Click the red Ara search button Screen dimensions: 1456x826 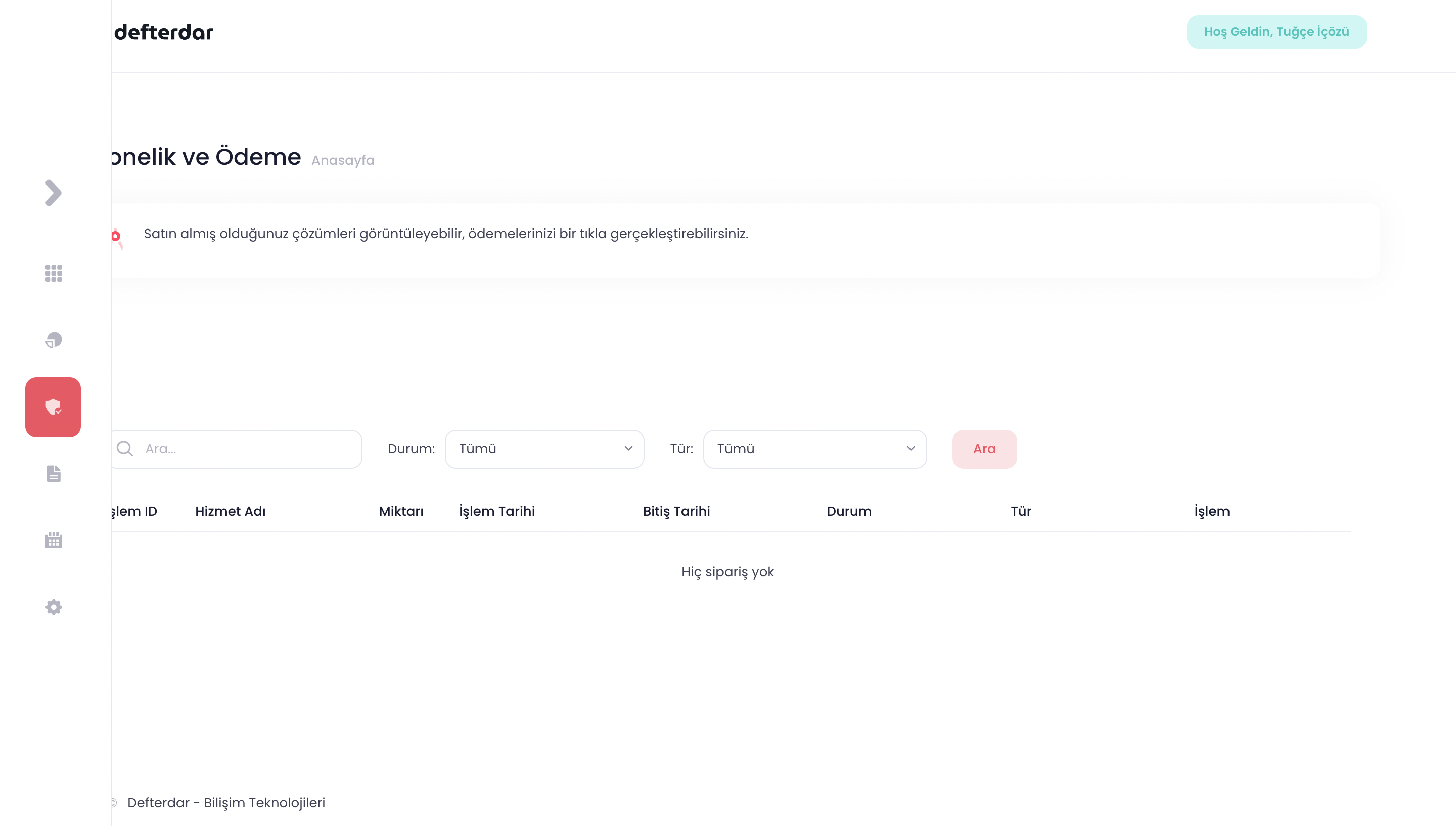tap(984, 449)
